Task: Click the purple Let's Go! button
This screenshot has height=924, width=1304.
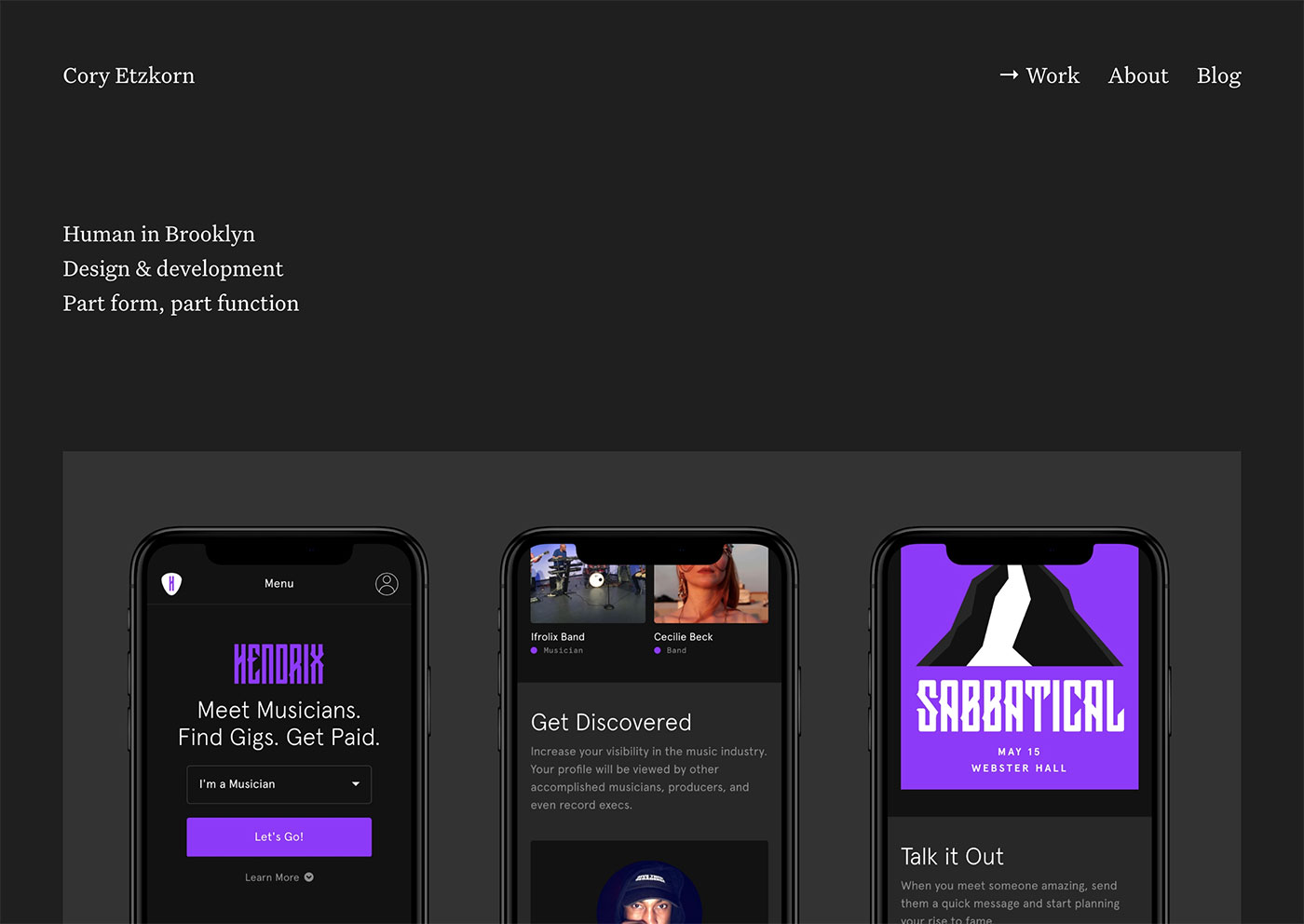Action: 279,836
